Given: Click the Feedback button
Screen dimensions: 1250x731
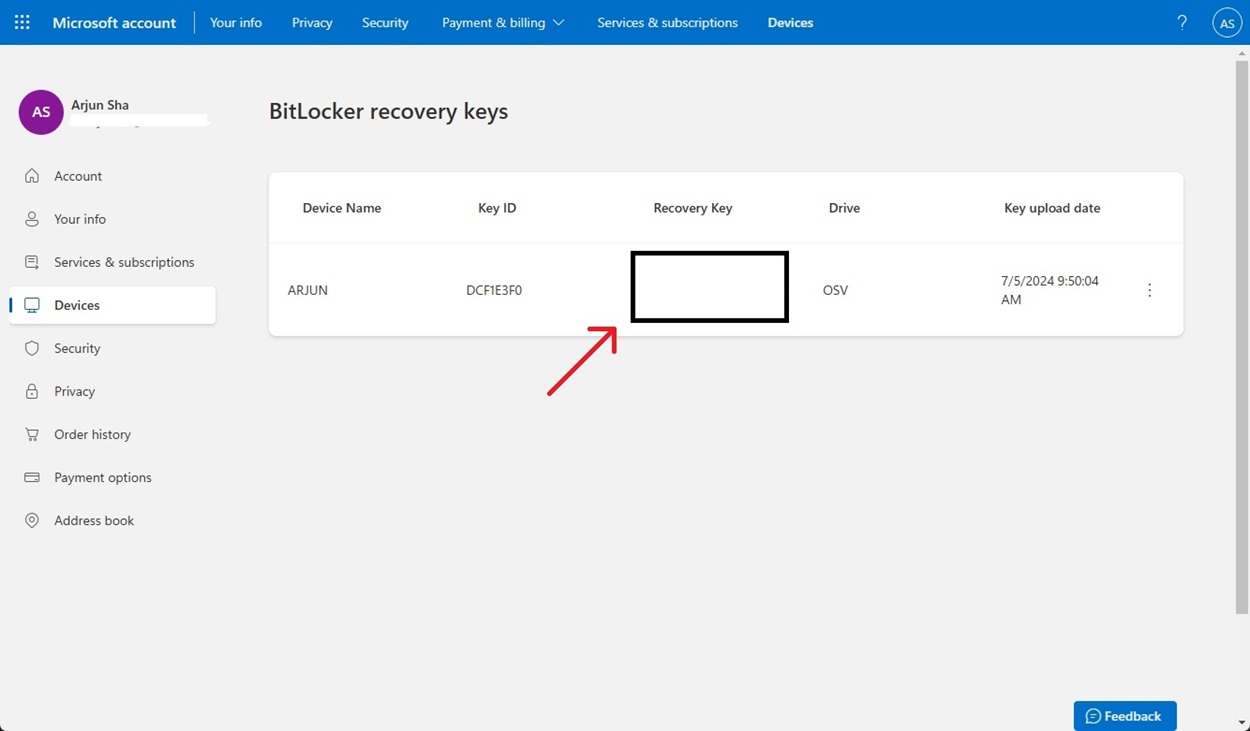Looking at the screenshot, I should coord(1125,715).
